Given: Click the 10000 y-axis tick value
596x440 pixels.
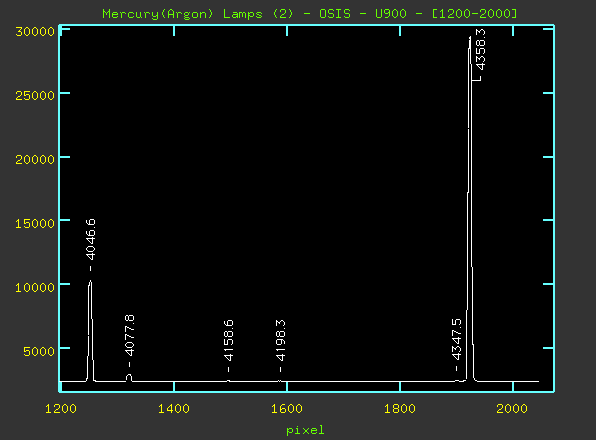Looking at the screenshot, I should click(x=35, y=287).
